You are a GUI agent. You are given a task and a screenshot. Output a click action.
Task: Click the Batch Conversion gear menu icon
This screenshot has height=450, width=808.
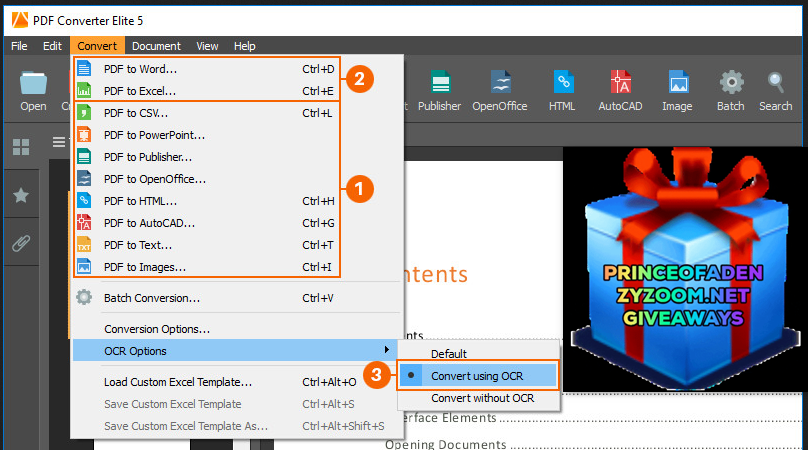pyautogui.click(x=84, y=297)
